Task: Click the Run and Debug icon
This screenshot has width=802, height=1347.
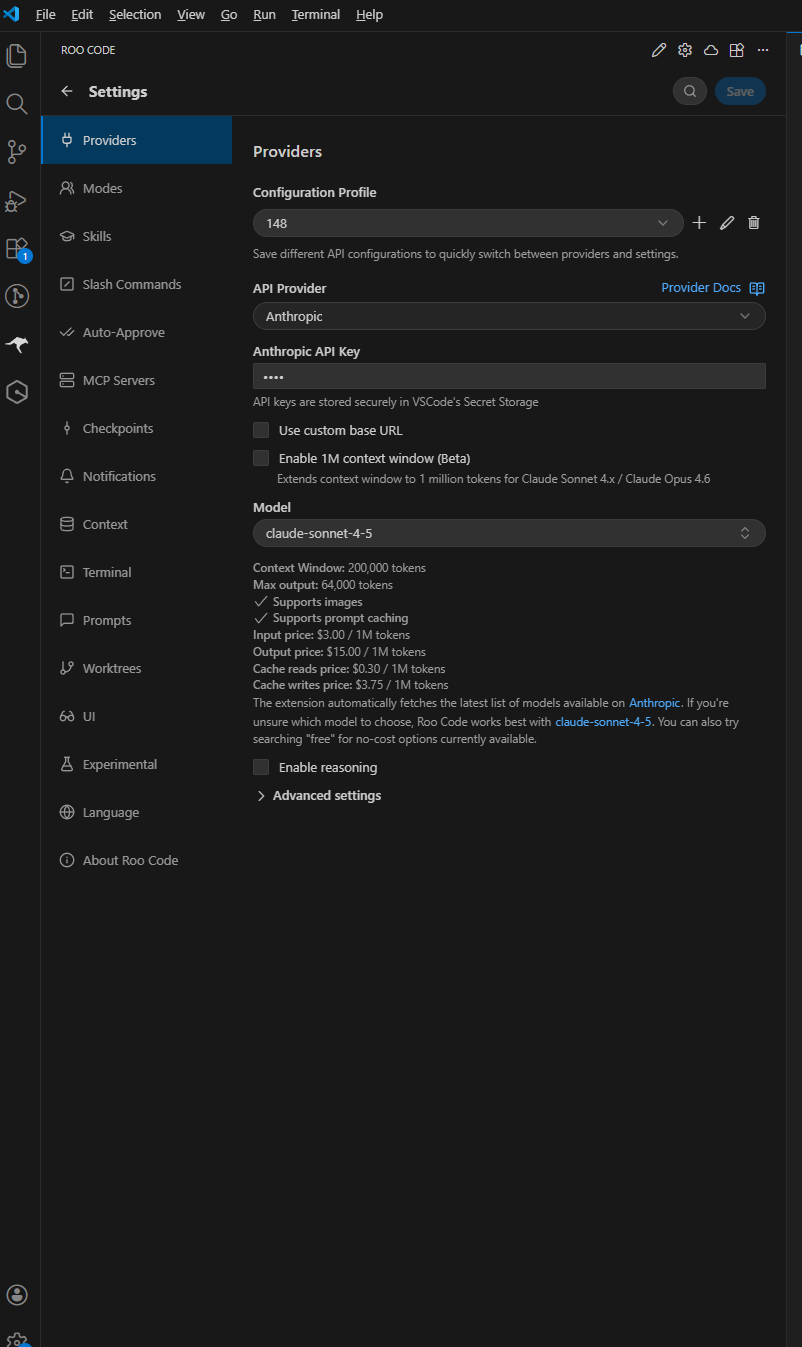Action: [x=17, y=200]
